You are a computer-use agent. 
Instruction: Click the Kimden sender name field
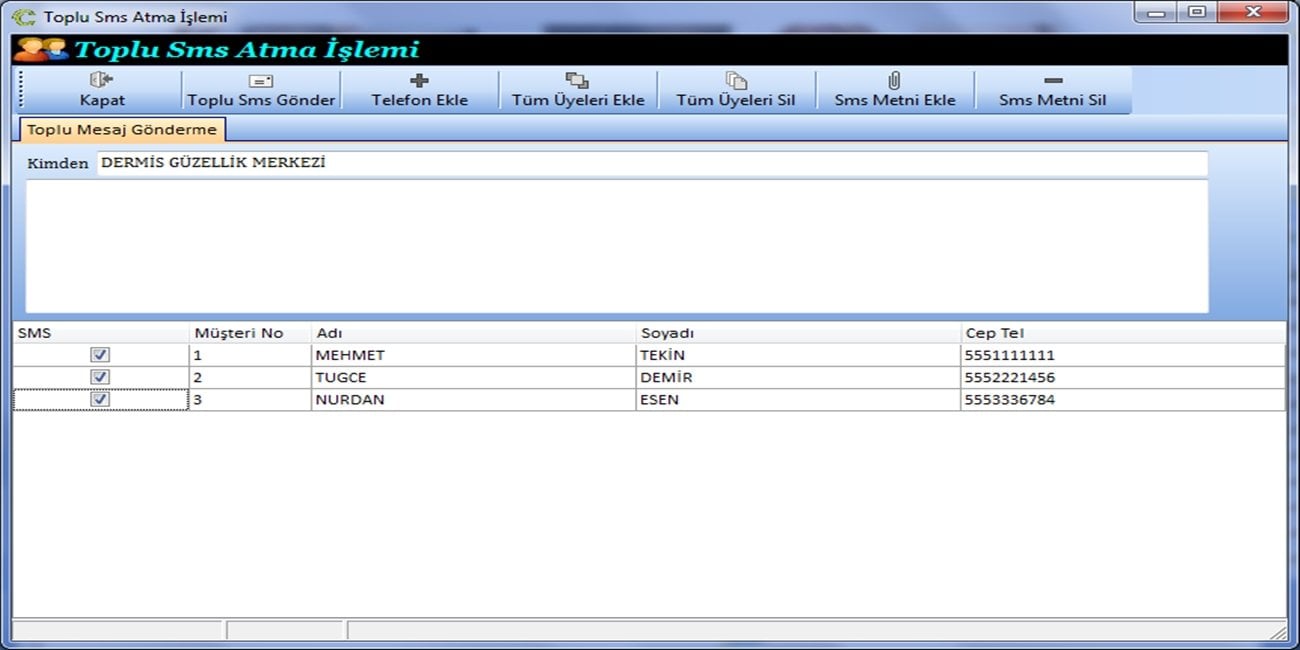pyautogui.click(x=650, y=163)
